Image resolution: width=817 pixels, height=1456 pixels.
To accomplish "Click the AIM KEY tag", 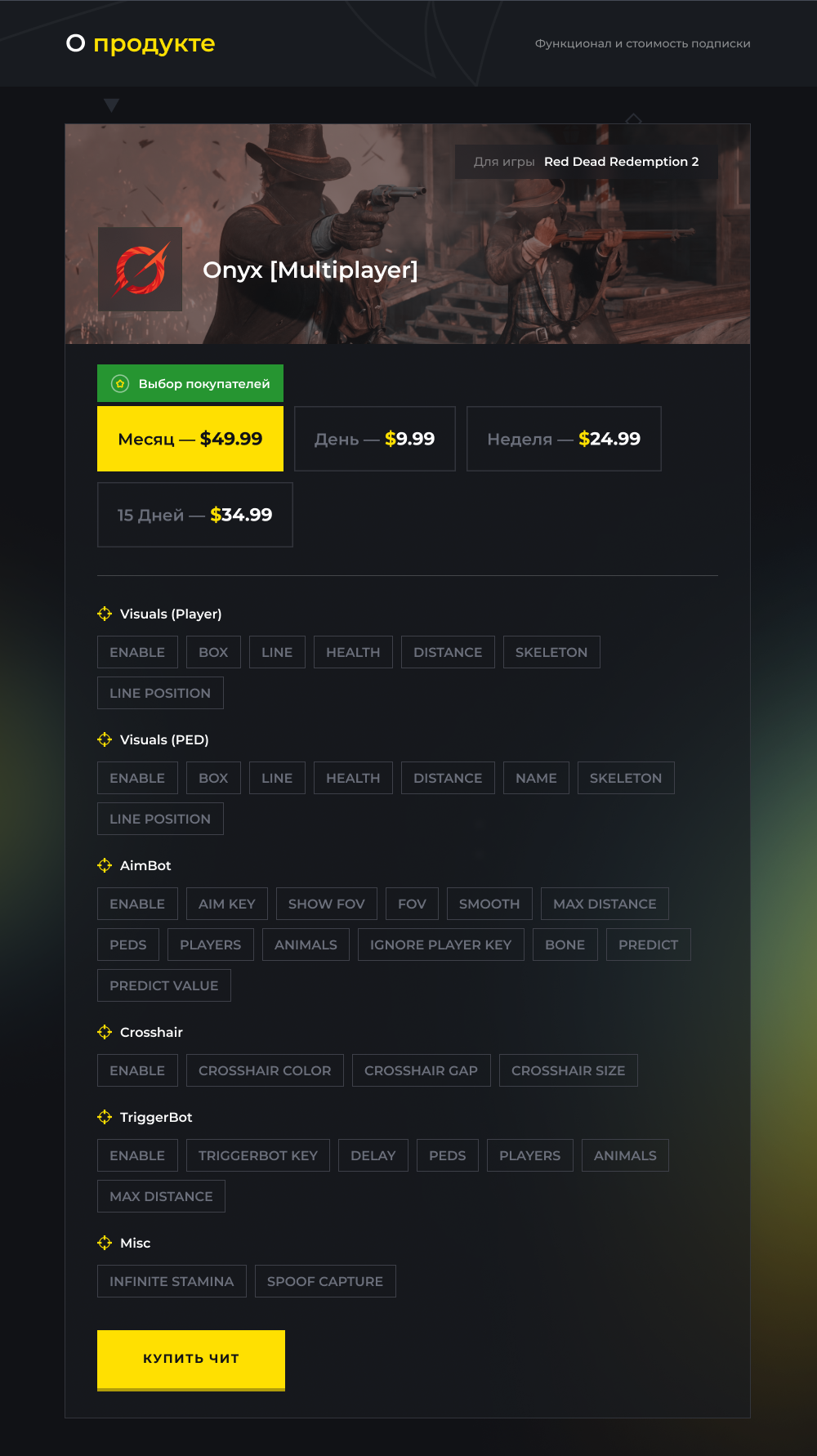I will click(x=227, y=904).
